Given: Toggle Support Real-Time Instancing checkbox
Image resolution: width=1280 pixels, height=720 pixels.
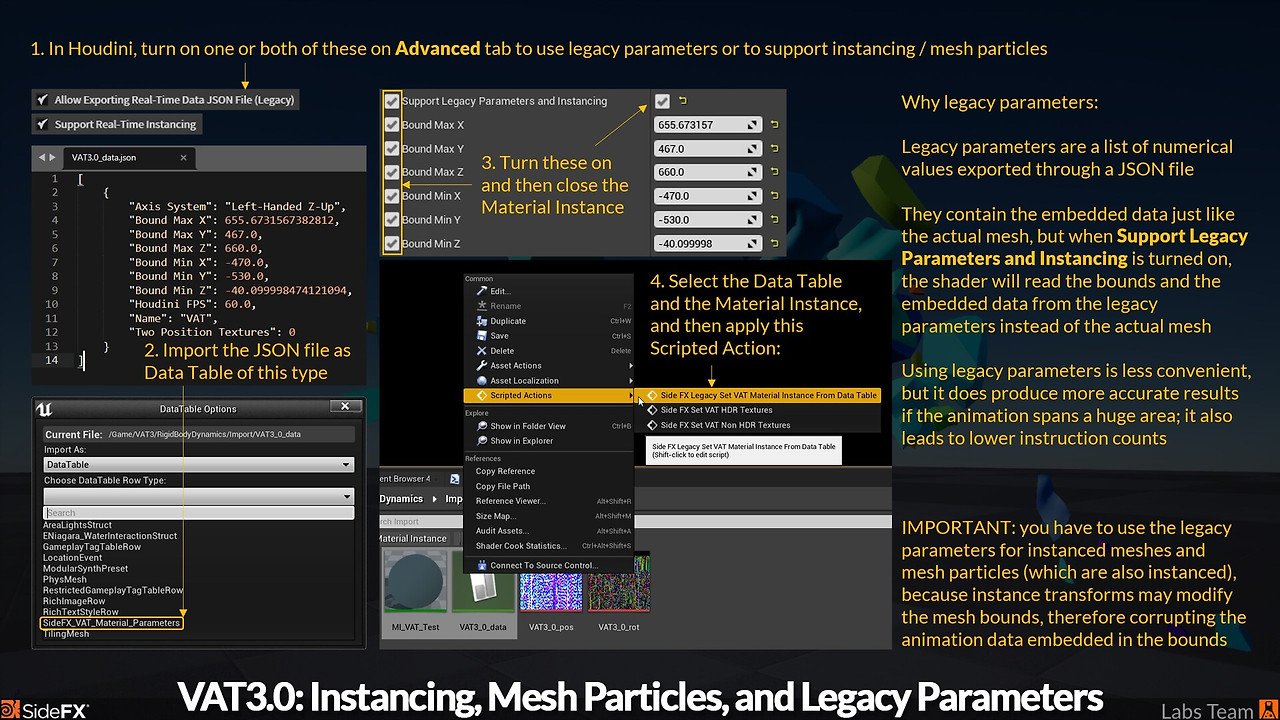Looking at the screenshot, I should coord(42,124).
